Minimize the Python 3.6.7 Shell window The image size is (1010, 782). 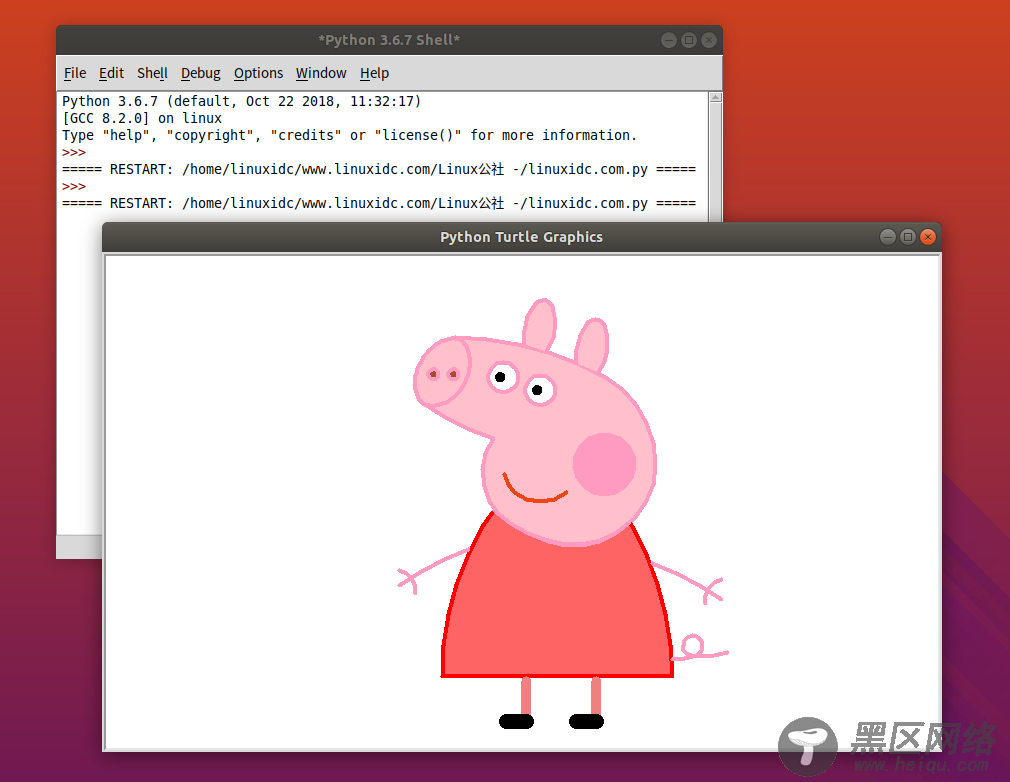pos(669,40)
